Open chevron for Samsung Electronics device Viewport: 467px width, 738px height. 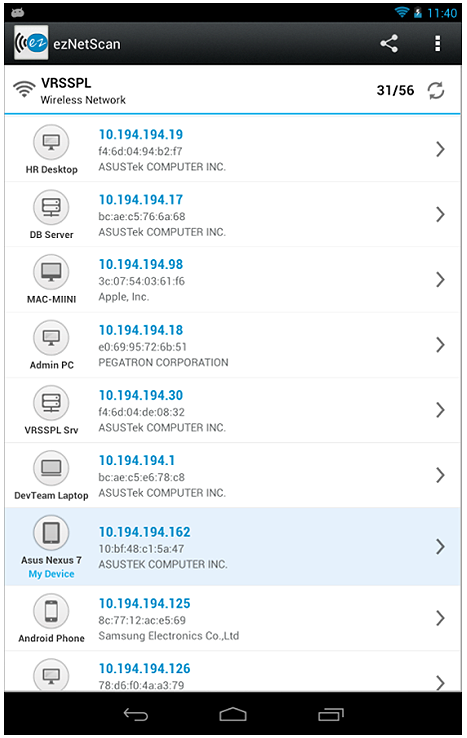(440, 618)
